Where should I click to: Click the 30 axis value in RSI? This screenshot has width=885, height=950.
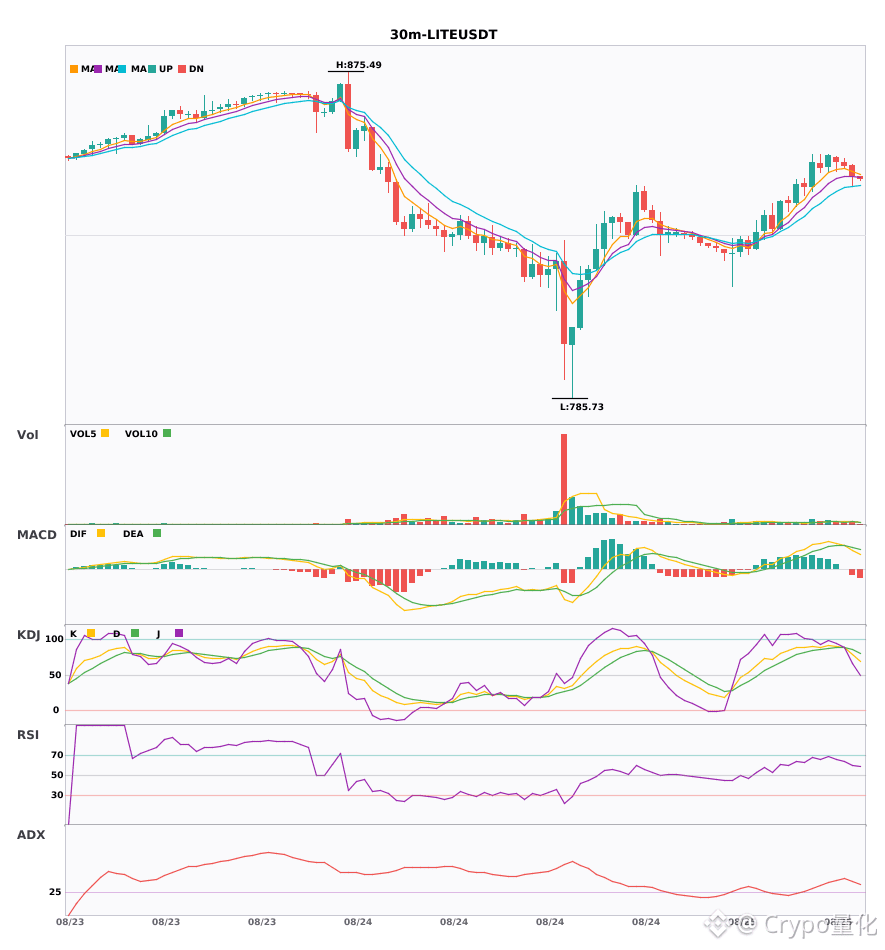pyautogui.click(x=57, y=795)
